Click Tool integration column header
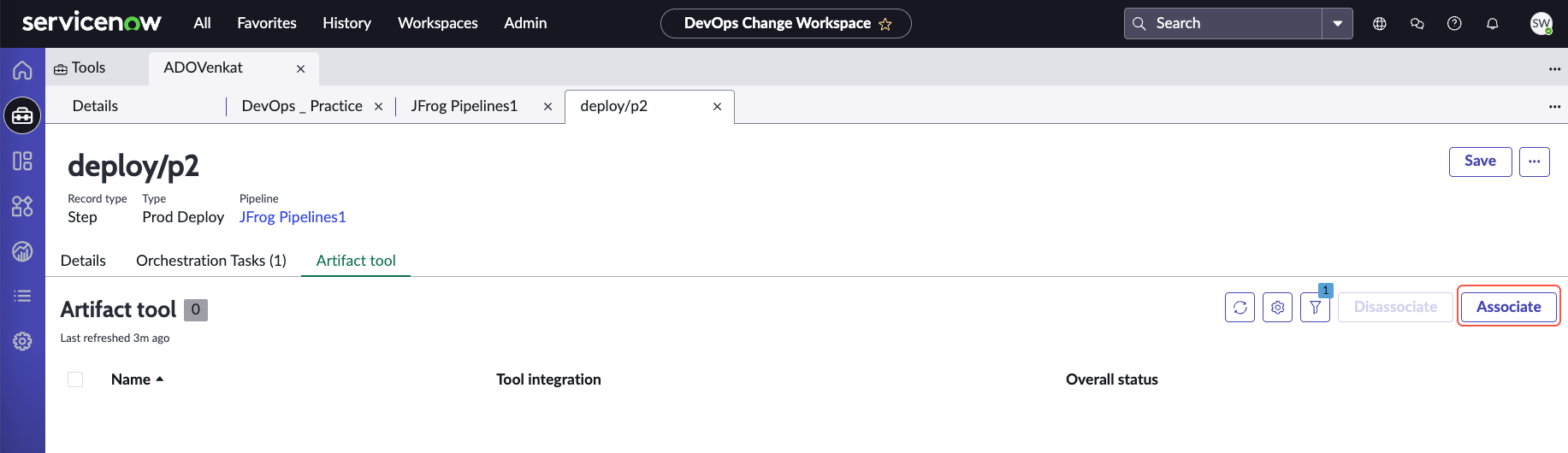 coord(548,379)
